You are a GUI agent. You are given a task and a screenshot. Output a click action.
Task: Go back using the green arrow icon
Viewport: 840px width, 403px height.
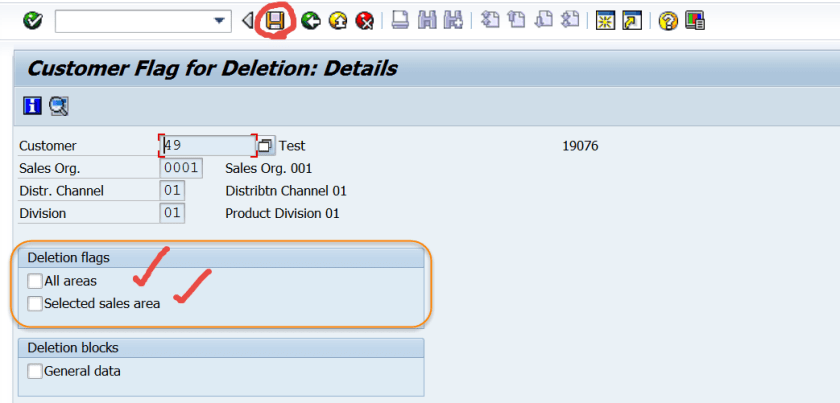click(x=310, y=21)
